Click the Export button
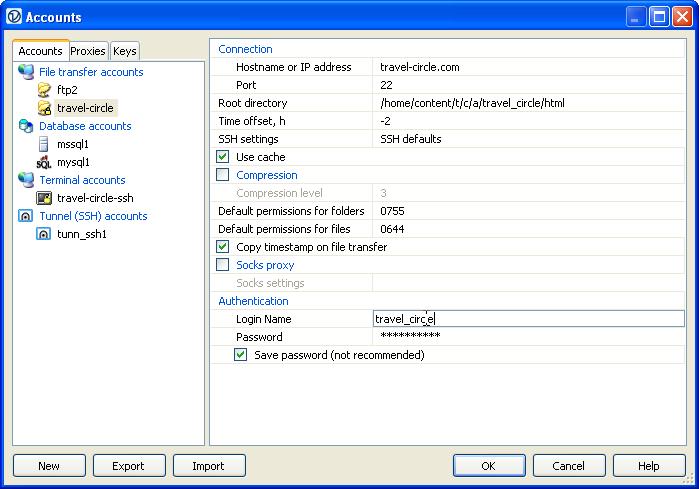The width and height of the screenshot is (699, 489). click(129, 466)
